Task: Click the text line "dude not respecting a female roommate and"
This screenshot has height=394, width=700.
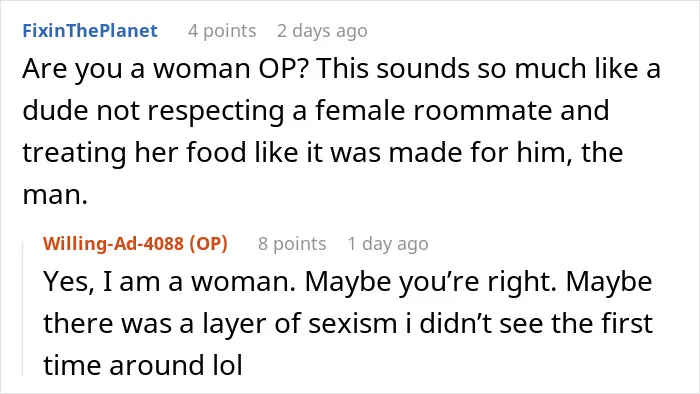Action: pyautogui.click(x=316, y=111)
